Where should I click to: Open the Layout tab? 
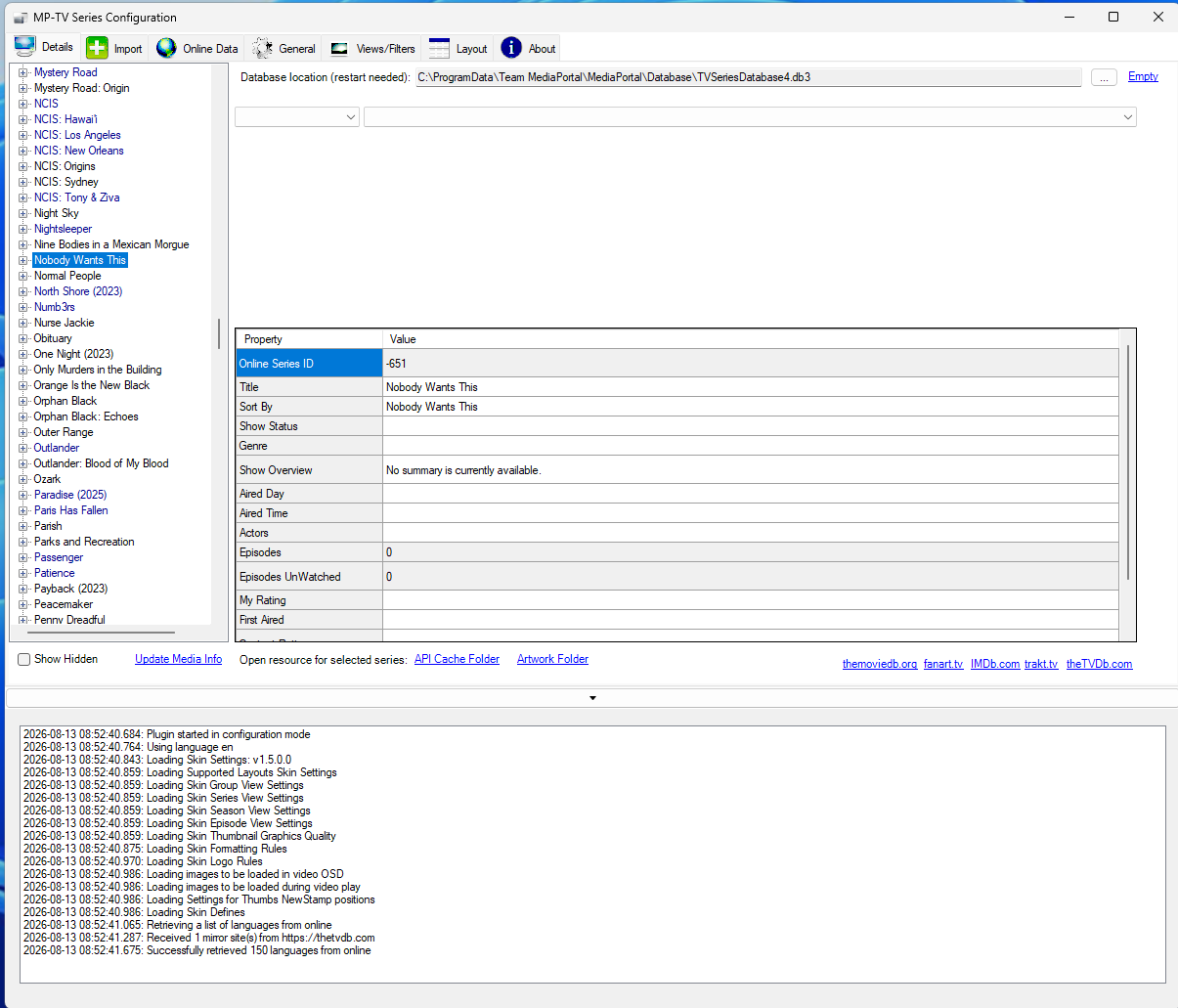tap(458, 48)
